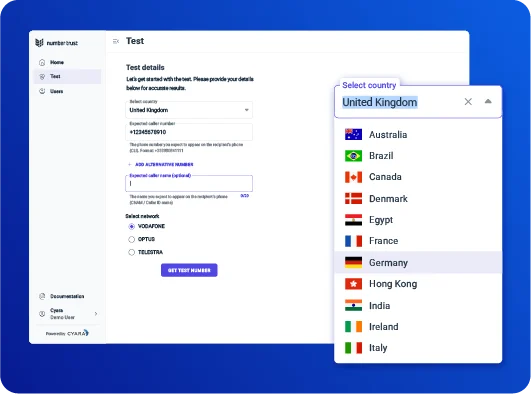Viewport: 531px width, 394px height.
Task: Click the Egypt flag icon
Action: pyautogui.click(x=353, y=220)
